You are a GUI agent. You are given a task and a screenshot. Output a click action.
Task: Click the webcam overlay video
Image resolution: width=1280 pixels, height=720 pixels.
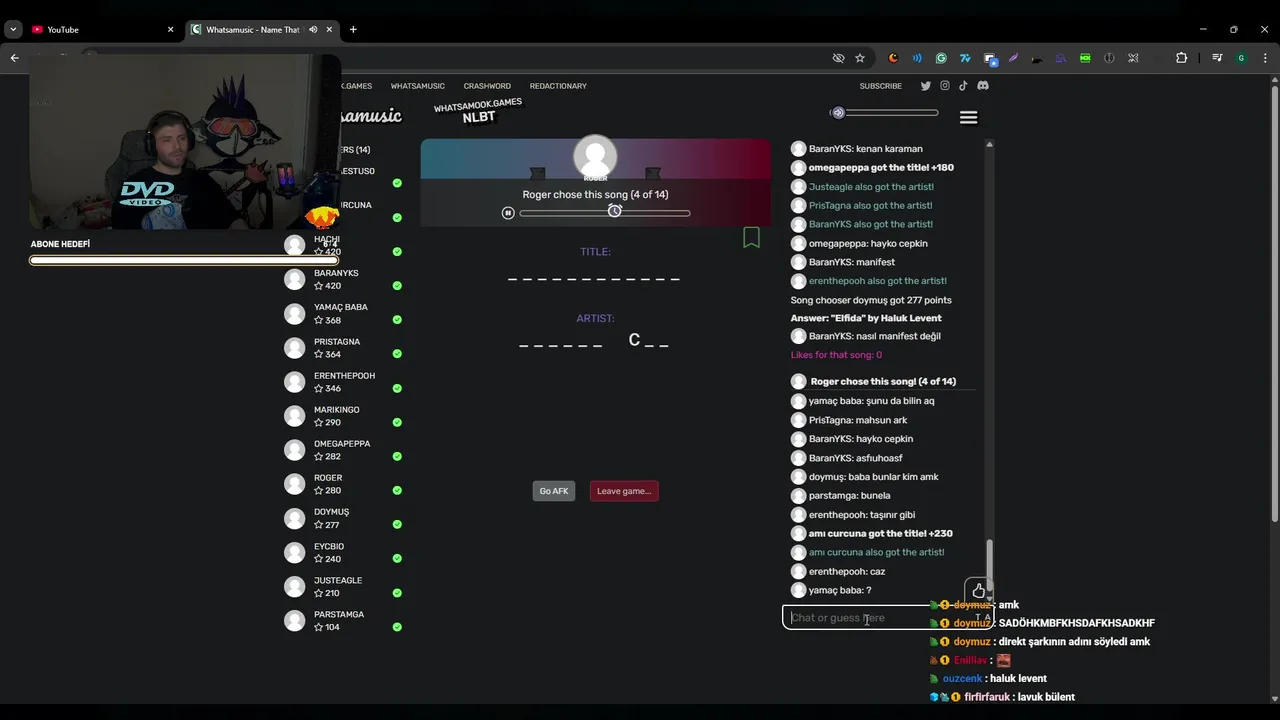184,141
